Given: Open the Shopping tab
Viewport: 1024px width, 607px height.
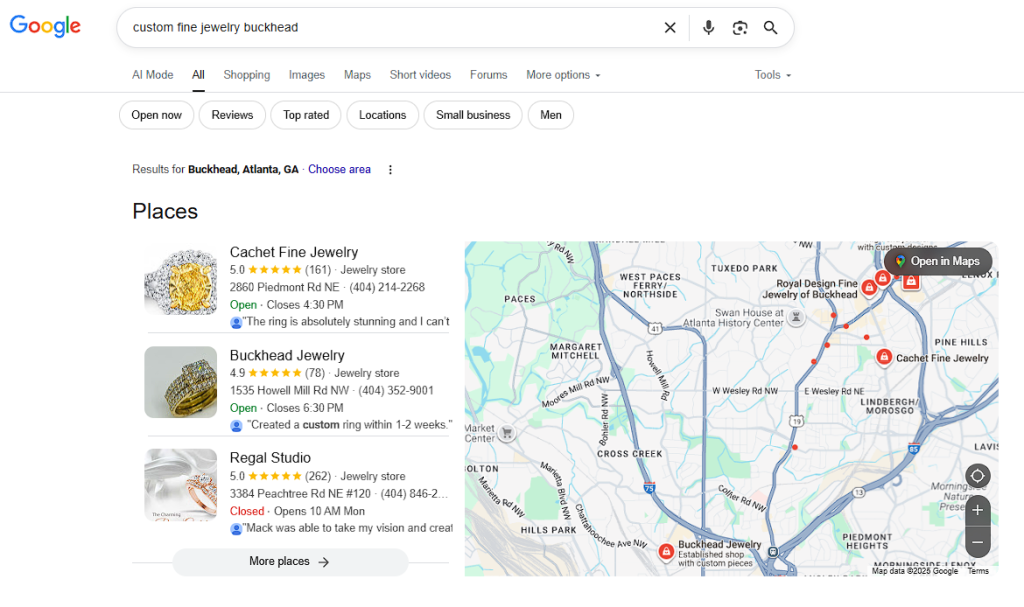Looking at the screenshot, I should pyautogui.click(x=247, y=75).
